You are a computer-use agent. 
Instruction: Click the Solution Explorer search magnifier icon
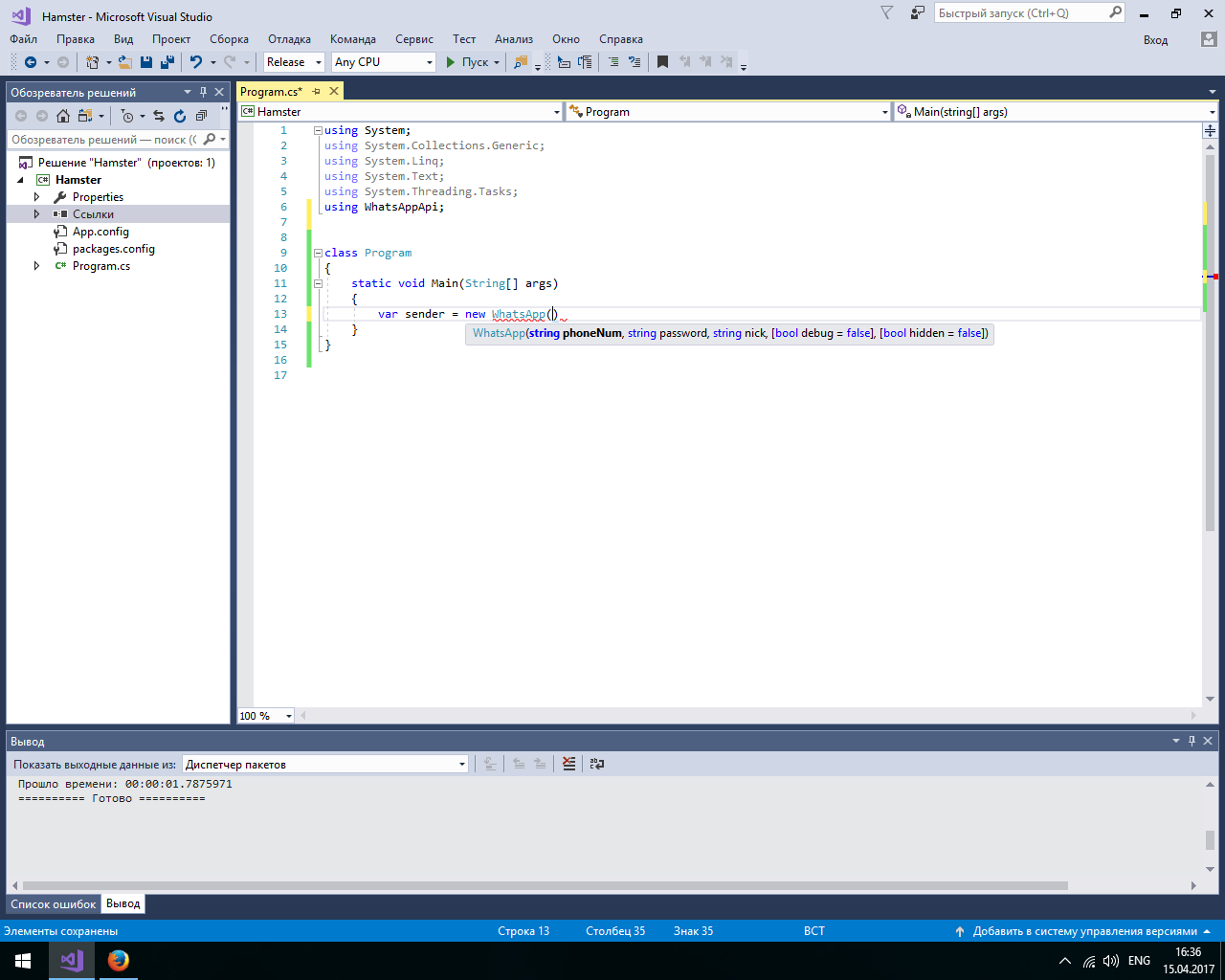[x=210, y=140]
